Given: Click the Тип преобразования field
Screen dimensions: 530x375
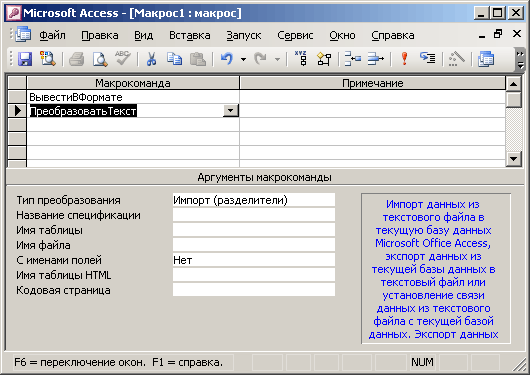Looking at the screenshot, I should click(x=254, y=200).
